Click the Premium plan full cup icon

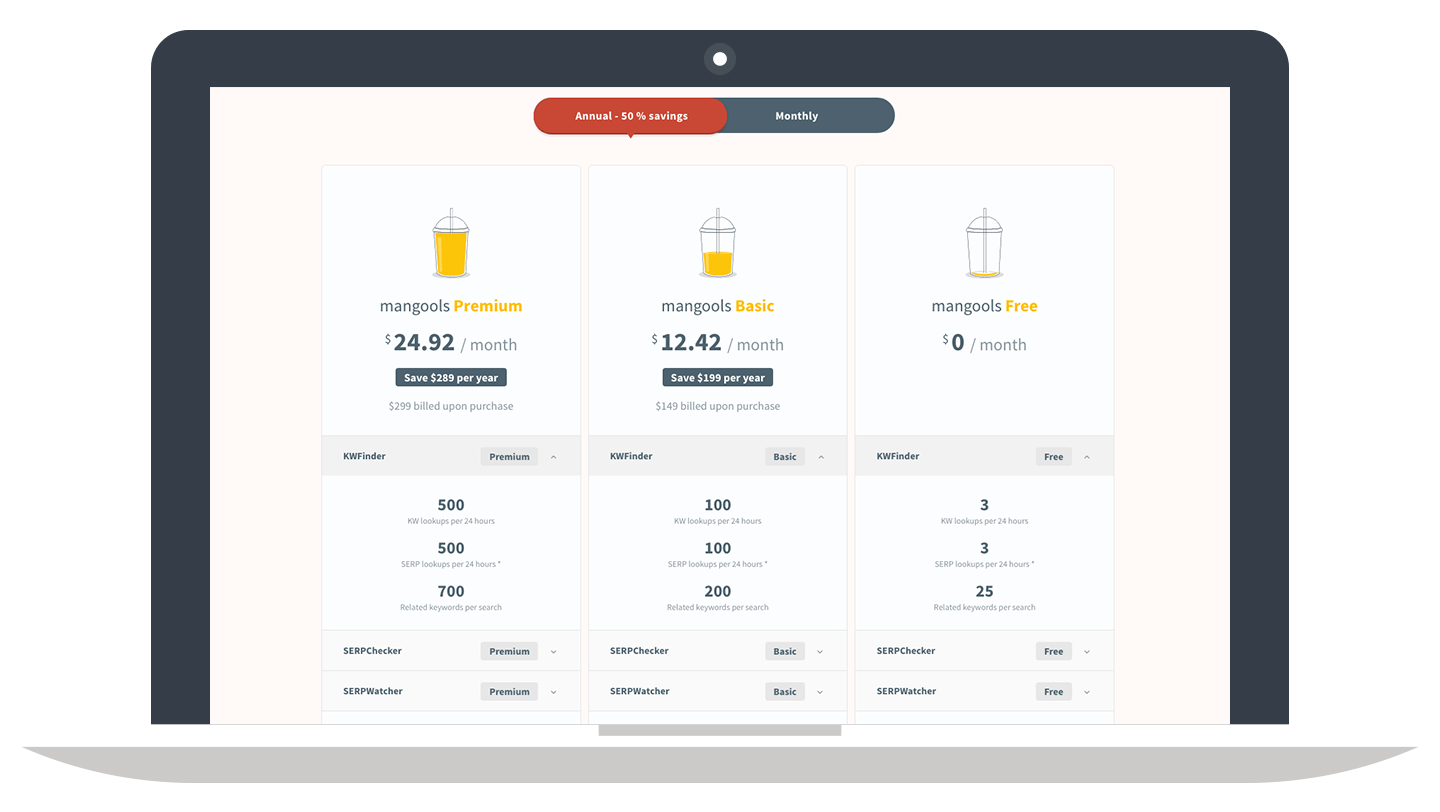[x=451, y=243]
